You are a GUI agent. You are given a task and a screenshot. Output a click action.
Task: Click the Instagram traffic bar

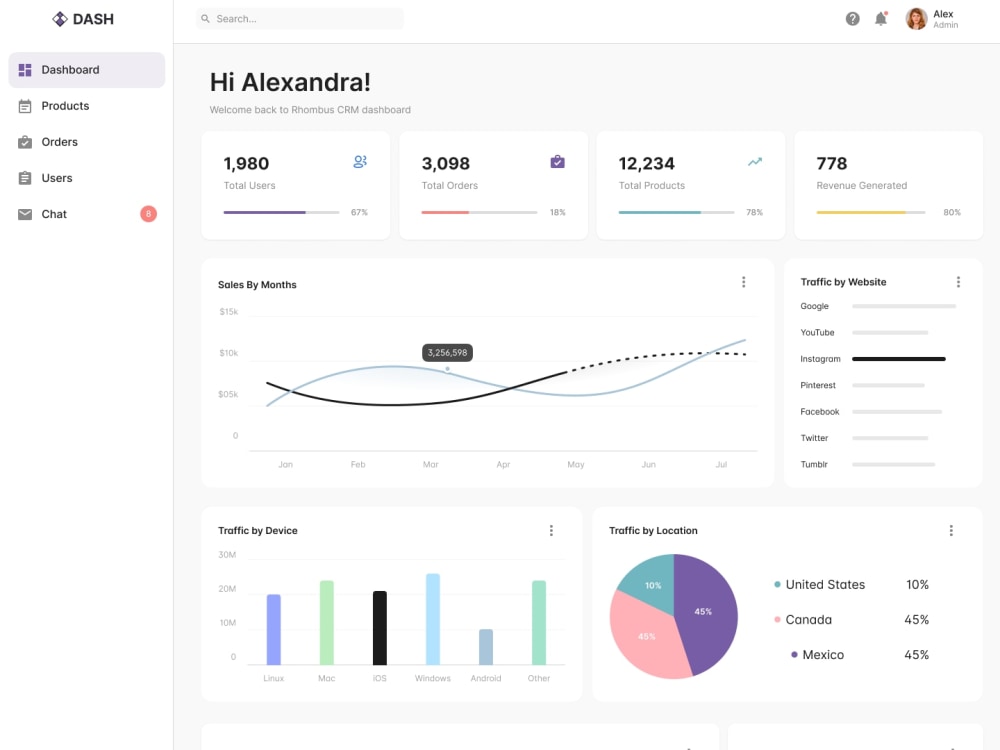coord(899,359)
